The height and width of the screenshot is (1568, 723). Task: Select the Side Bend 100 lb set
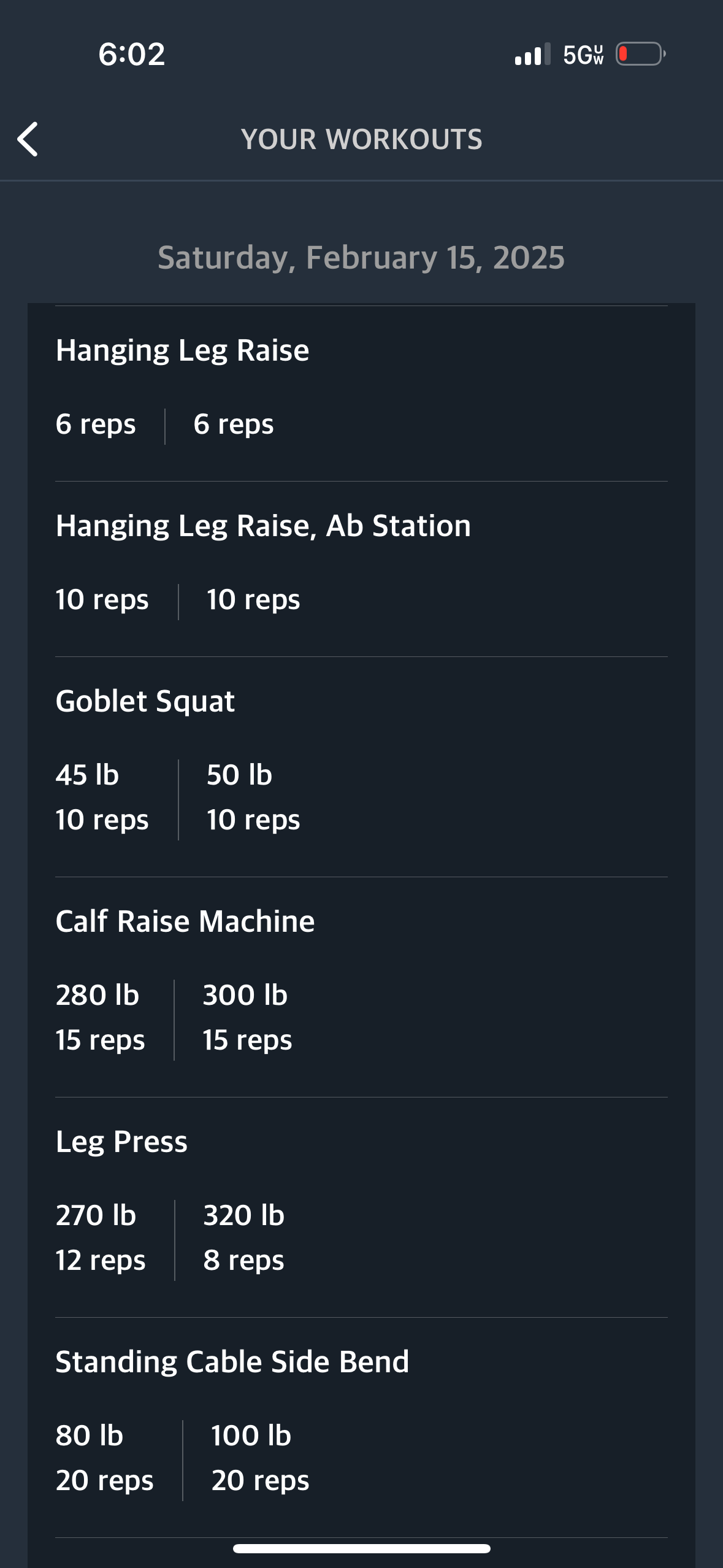(260, 1458)
